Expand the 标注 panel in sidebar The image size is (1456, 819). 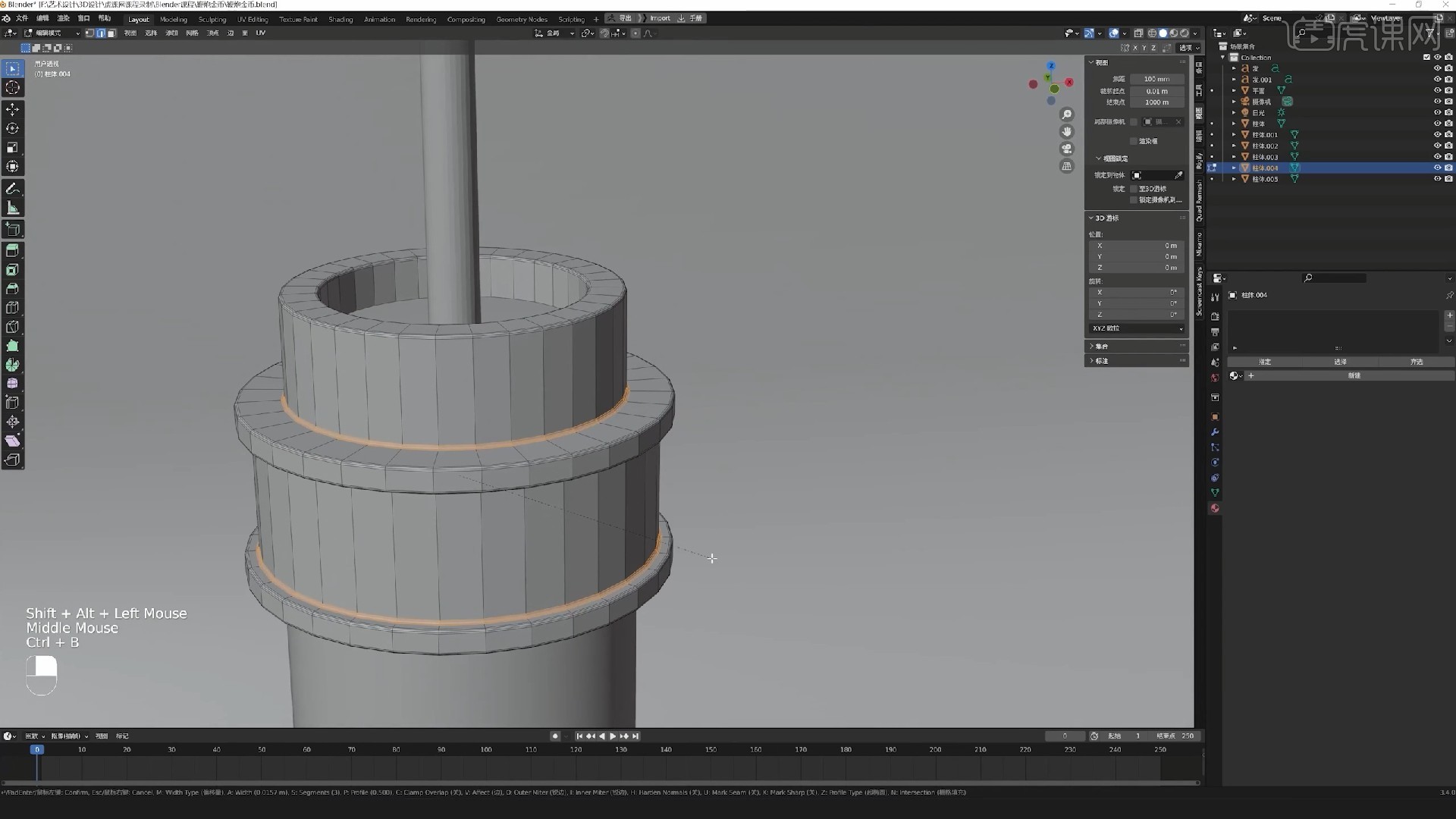[1137, 361]
